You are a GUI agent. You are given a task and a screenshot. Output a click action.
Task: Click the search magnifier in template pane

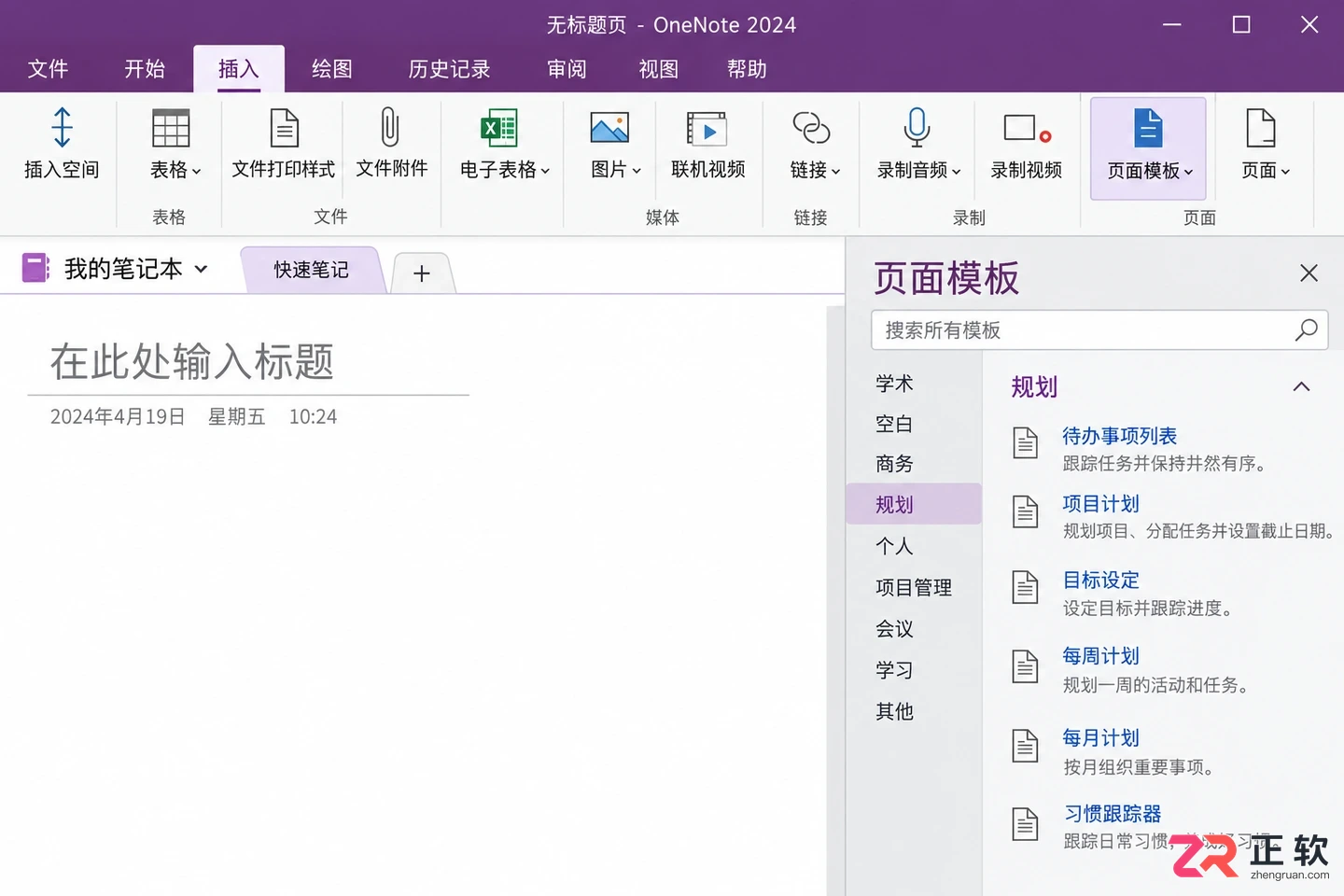pos(1307,329)
